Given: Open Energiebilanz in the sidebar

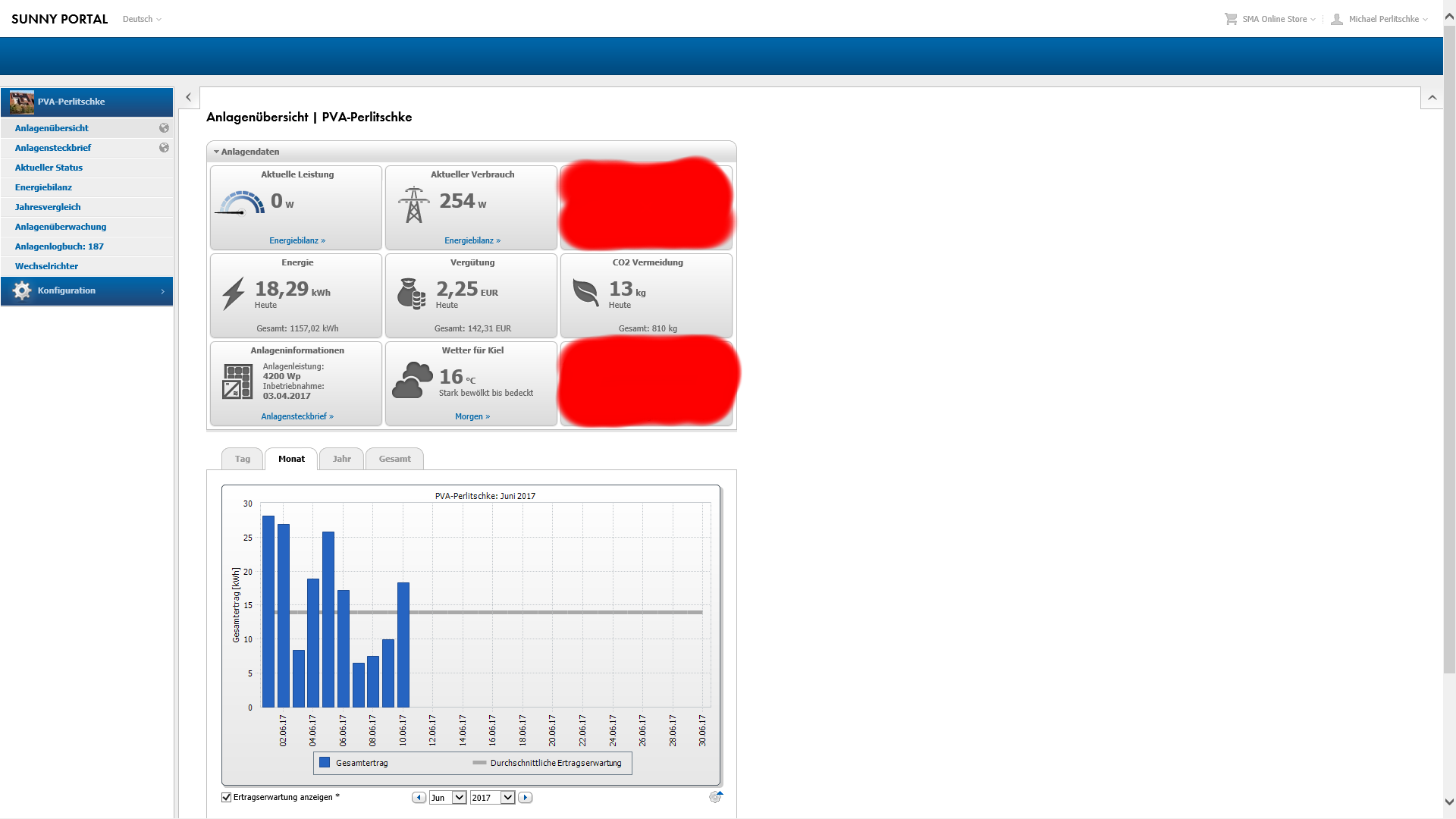Looking at the screenshot, I should pyautogui.click(x=43, y=187).
